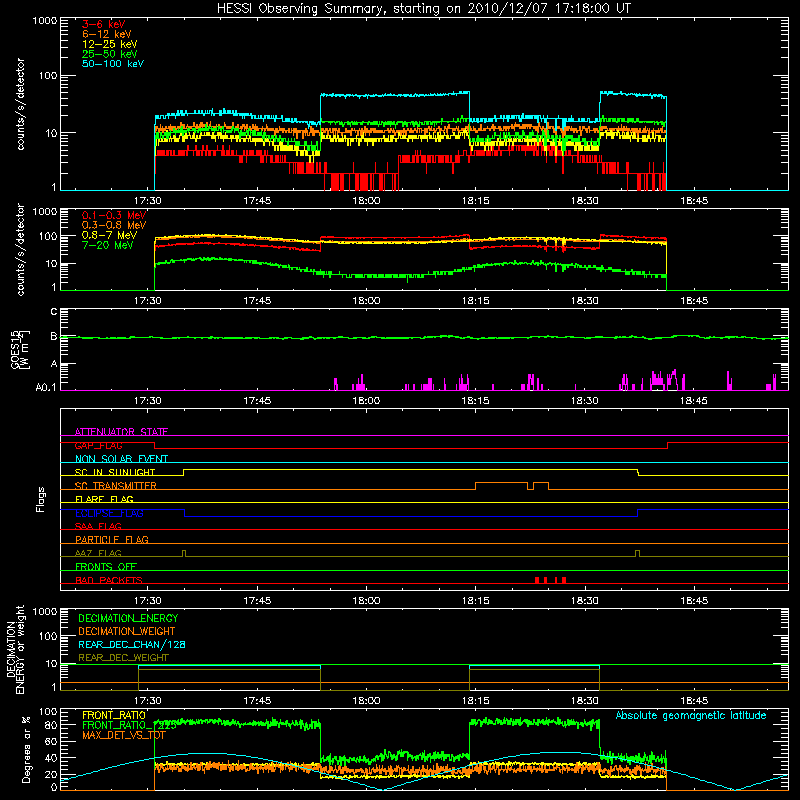Click the REAR_DEC_WEIGHT legend entry
Viewport: 800px width, 800px height.
click(x=123, y=658)
